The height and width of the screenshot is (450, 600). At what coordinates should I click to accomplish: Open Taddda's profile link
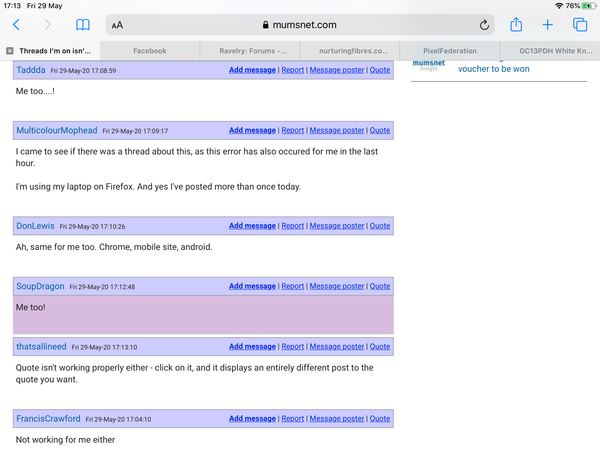31,70
